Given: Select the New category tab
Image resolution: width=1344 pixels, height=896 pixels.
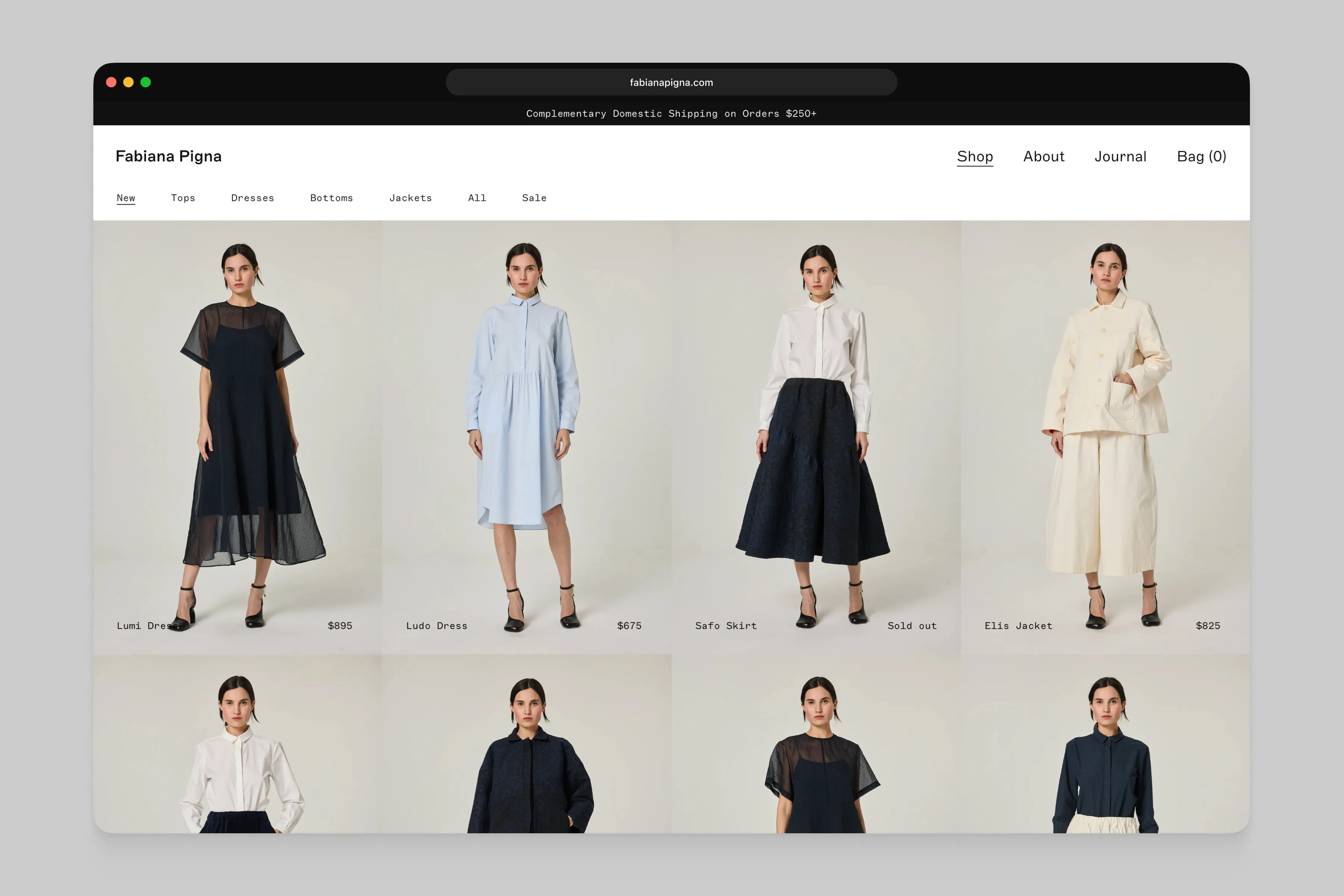Looking at the screenshot, I should pyautogui.click(x=126, y=198).
